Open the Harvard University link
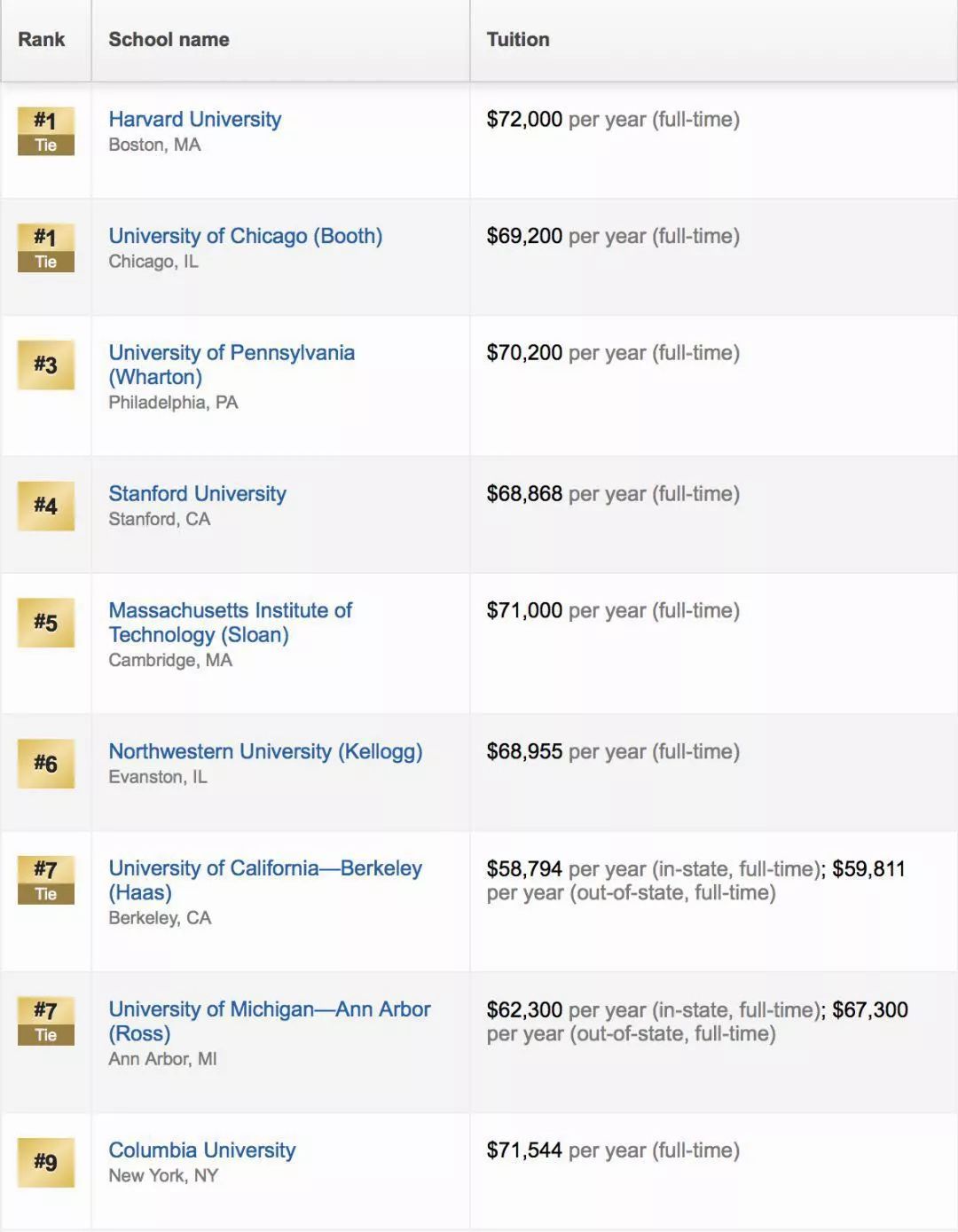 [x=194, y=120]
